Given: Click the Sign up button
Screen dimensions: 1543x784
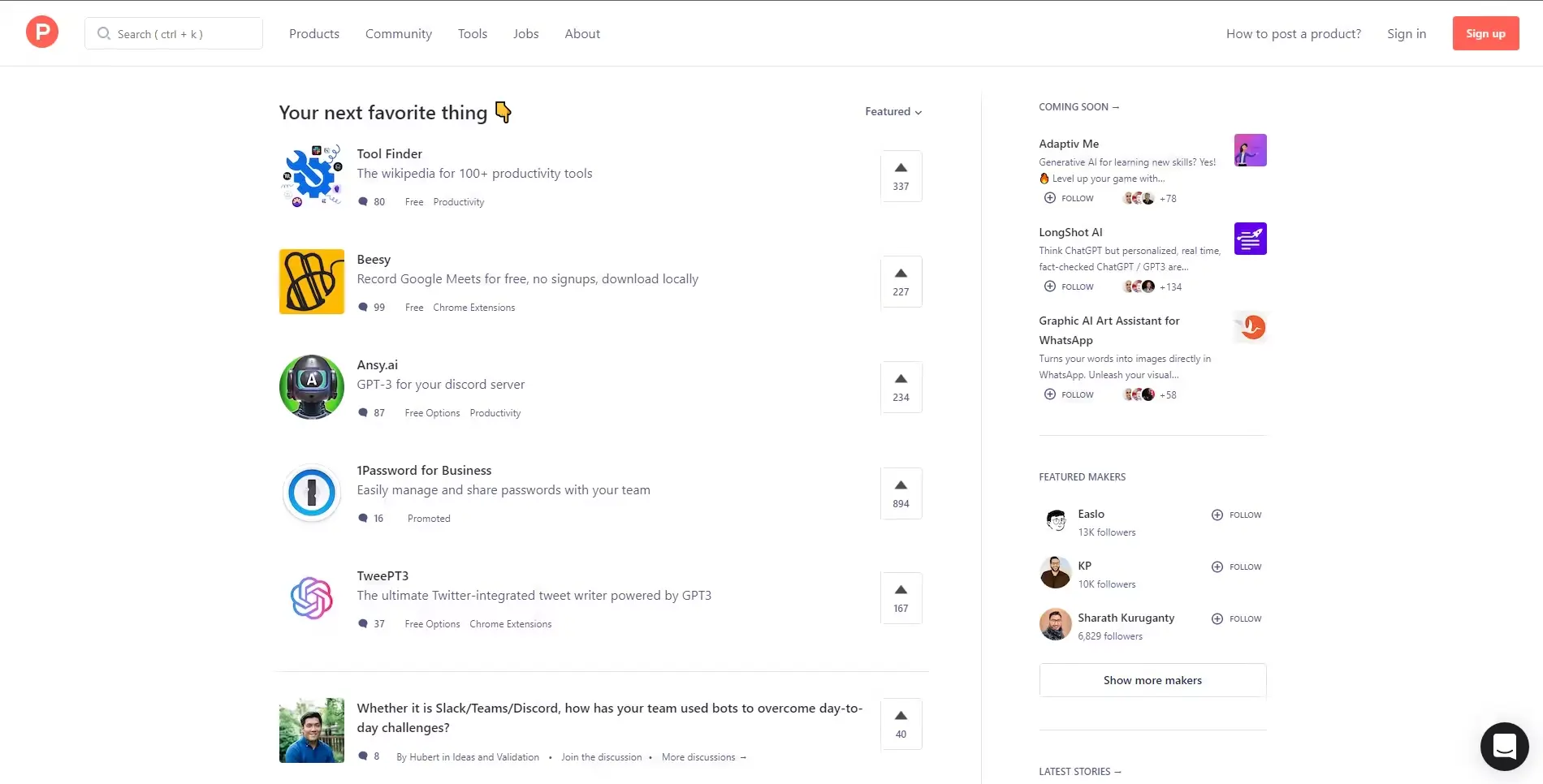Looking at the screenshot, I should (x=1485, y=33).
